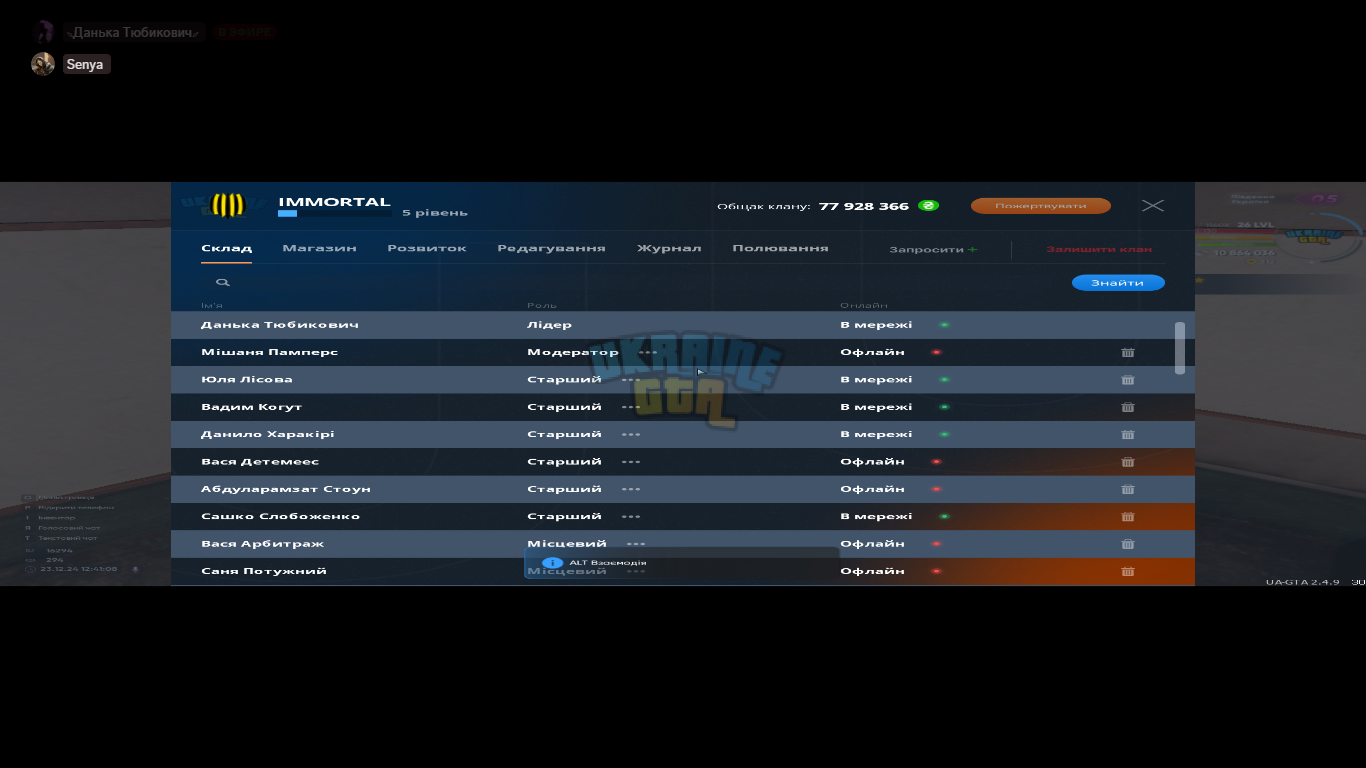Click member name Абдуларамзат Стоун

(x=286, y=489)
